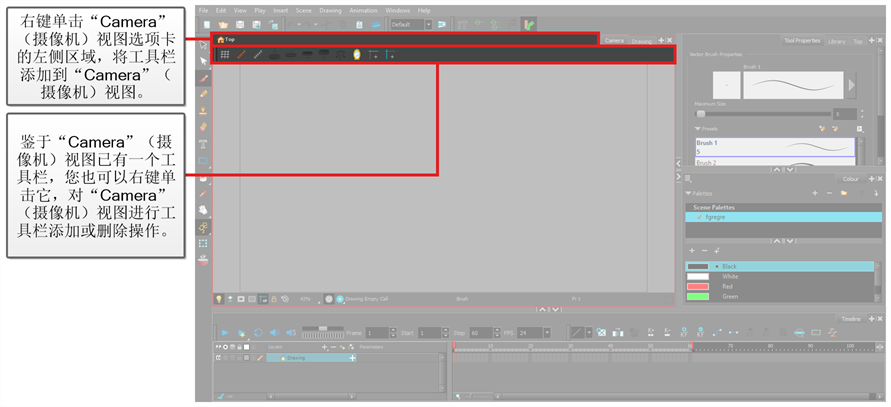Viewport: 891px width, 407px height.
Task: Switch to the Library tab
Action: pyautogui.click(x=836, y=41)
